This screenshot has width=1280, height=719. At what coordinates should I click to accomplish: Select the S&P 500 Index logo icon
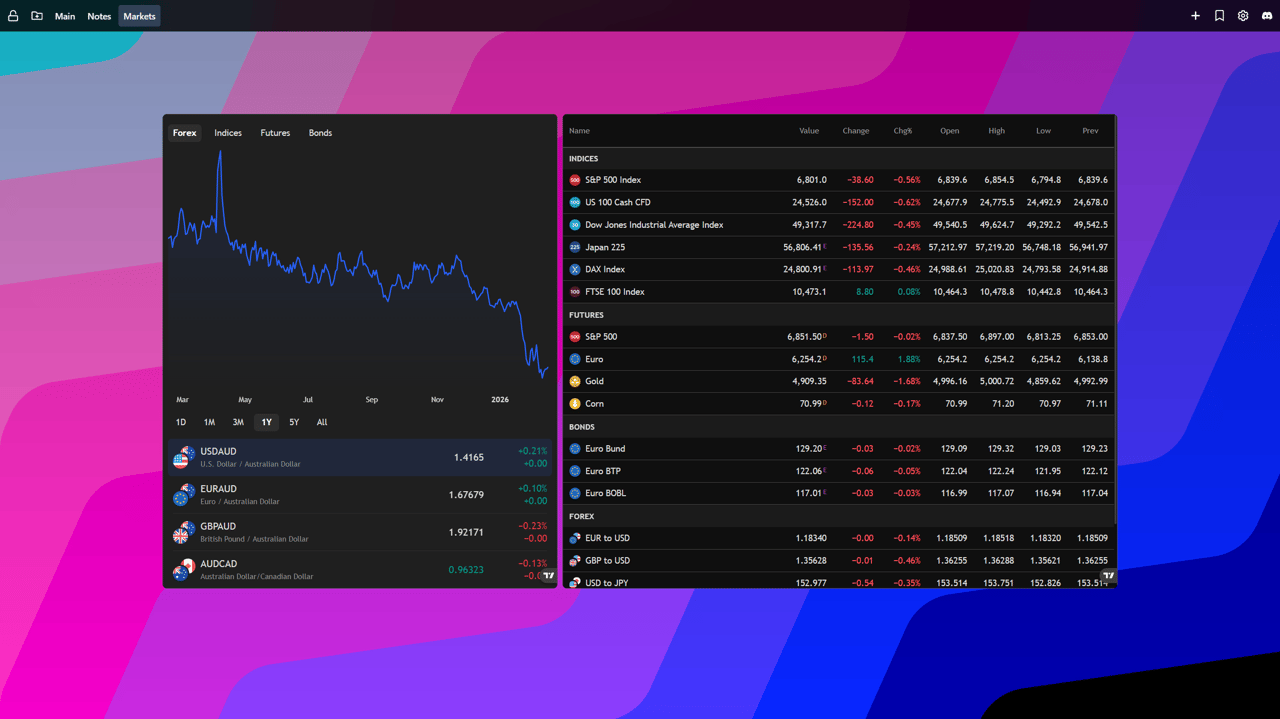(x=576, y=180)
